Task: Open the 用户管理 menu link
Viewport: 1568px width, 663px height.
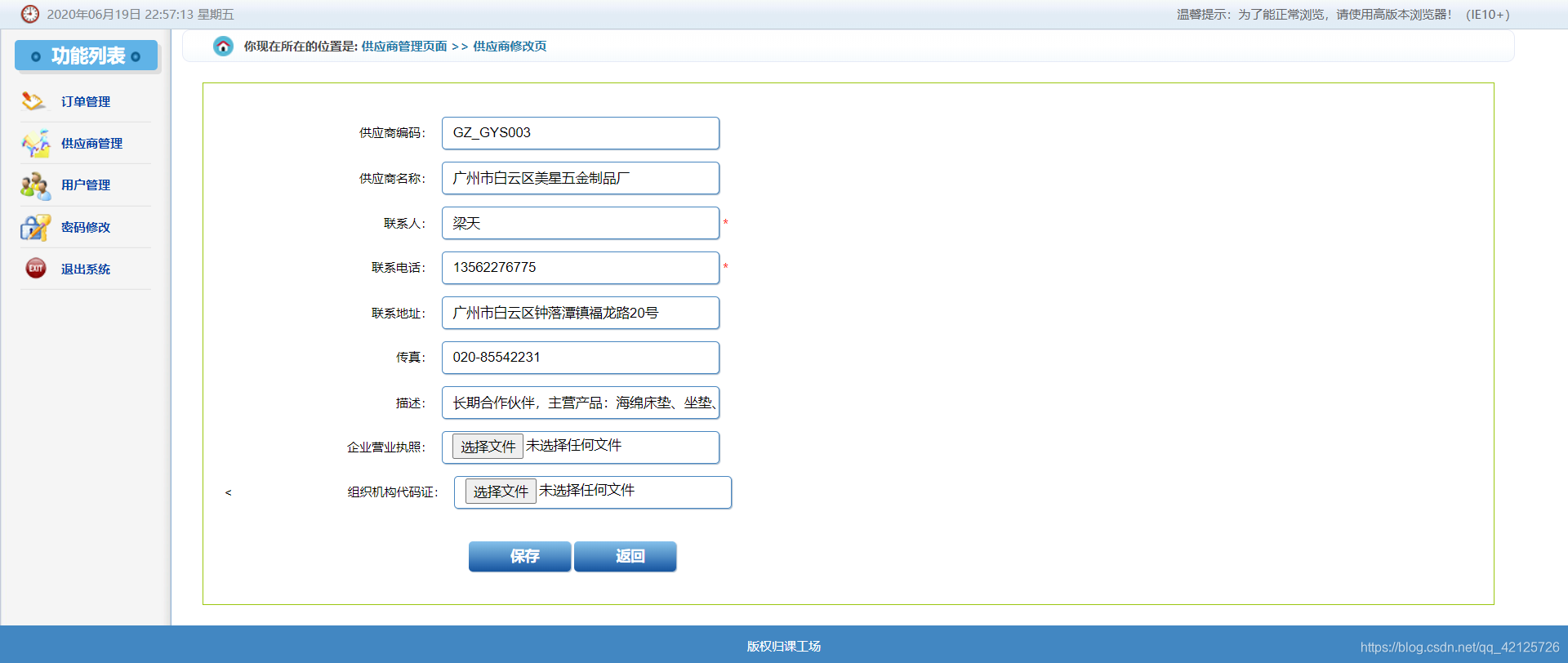Action: pyautogui.click(x=86, y=185)
